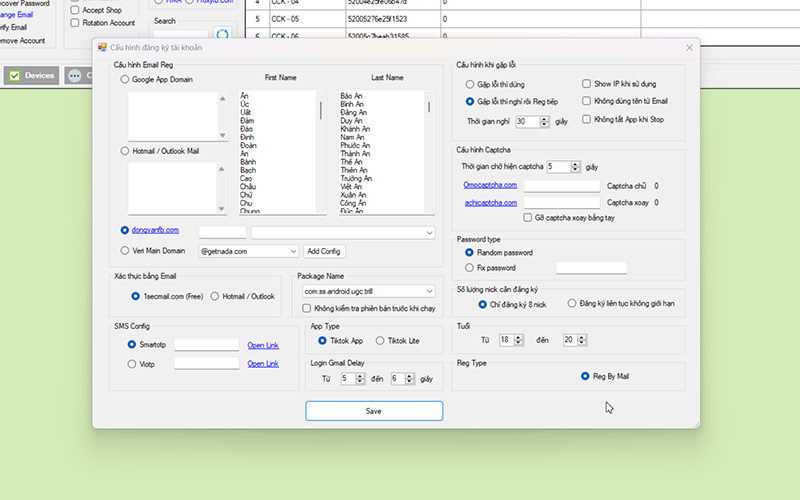
Task: Choose 1secmail.com (Free) verification
Action: pyautogui.click(x=135, y=296)
